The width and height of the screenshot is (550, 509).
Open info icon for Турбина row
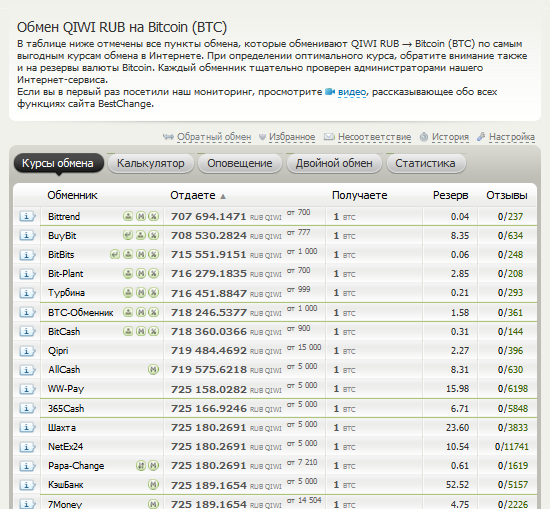(x=27, y=293)
